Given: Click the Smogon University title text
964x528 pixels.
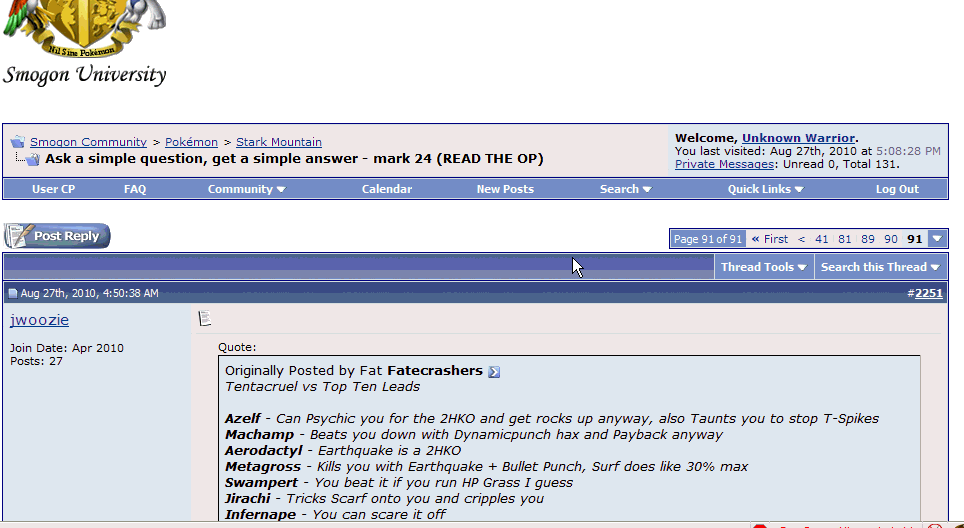Looking at the screenshot, I should click(85, 75).
